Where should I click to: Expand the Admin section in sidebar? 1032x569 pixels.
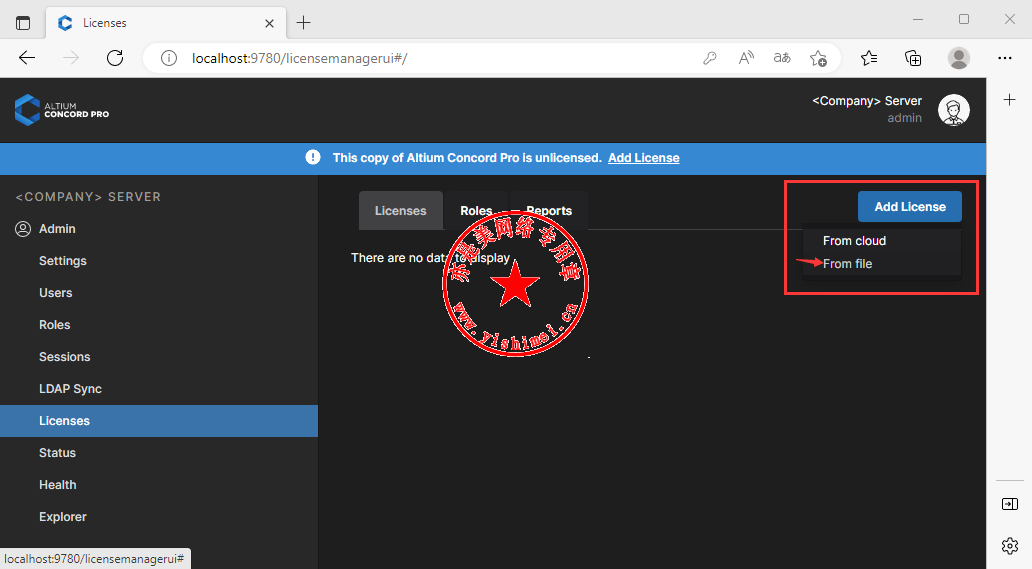point(57,229)
